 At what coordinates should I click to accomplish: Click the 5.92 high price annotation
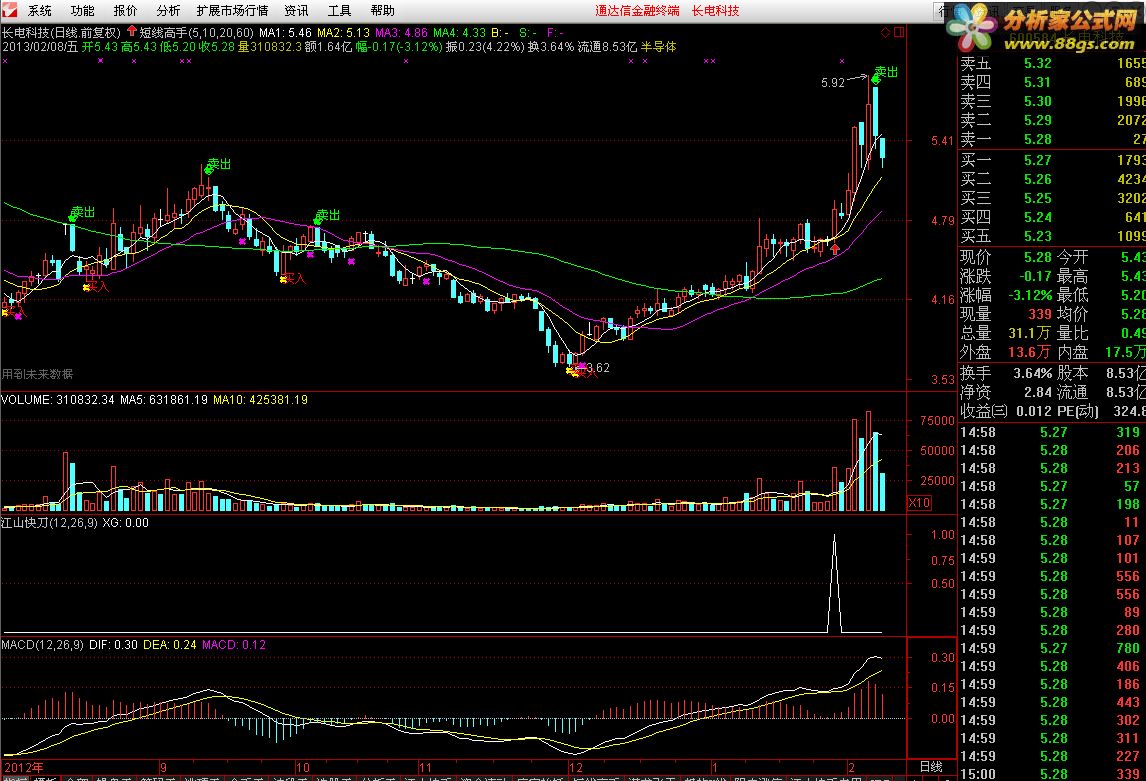click(x=832, y=83)
